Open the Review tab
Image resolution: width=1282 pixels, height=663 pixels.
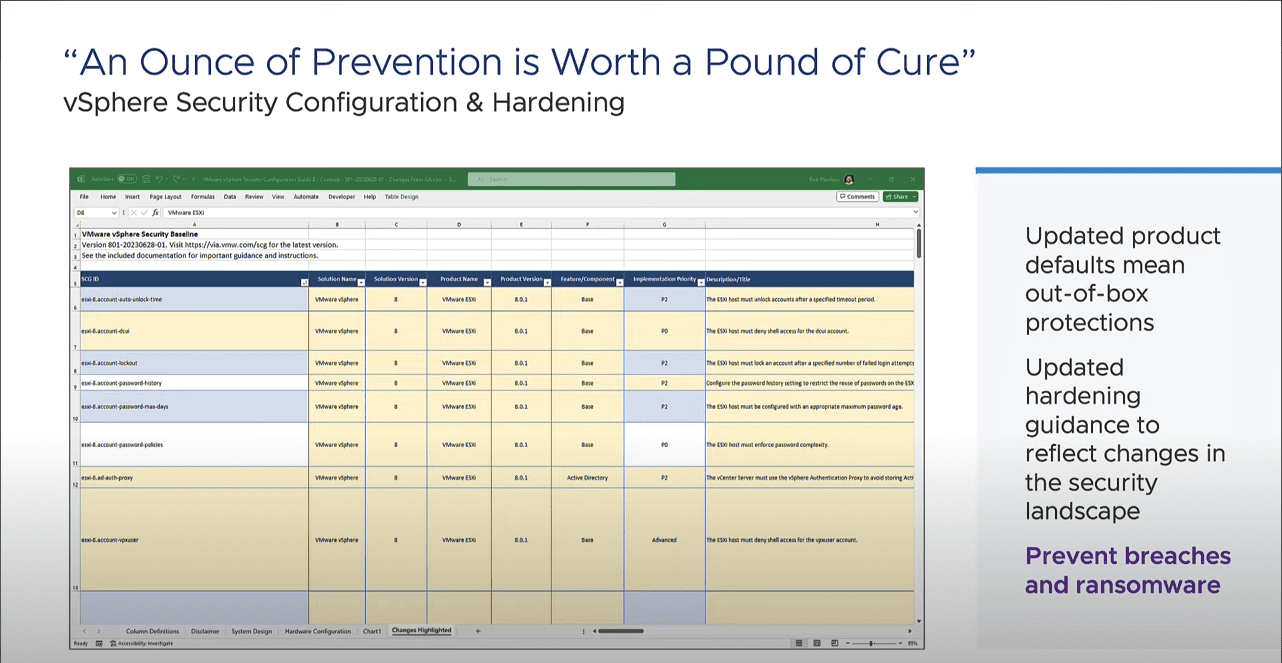255,197
